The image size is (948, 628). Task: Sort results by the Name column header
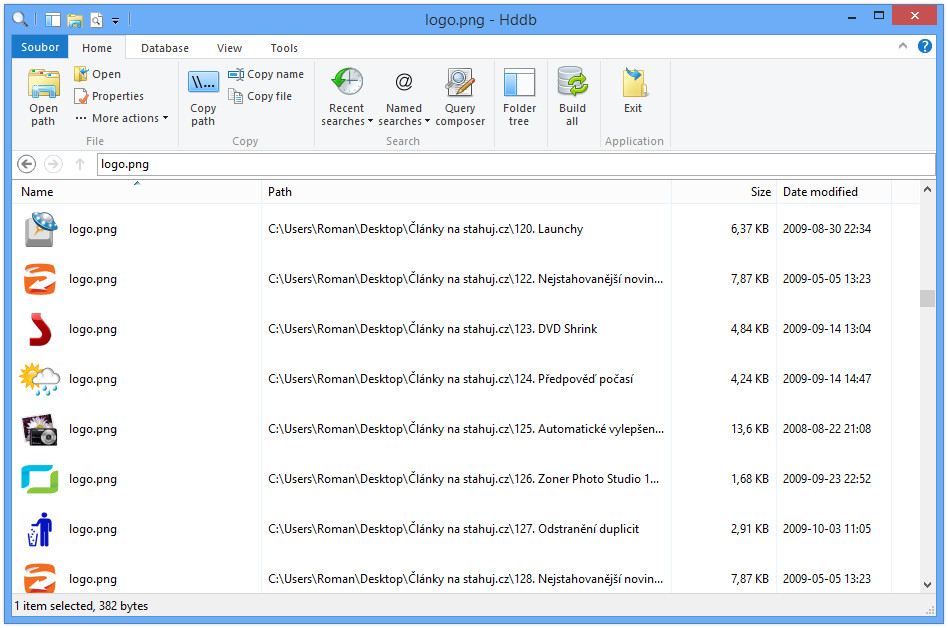point(137,192)
